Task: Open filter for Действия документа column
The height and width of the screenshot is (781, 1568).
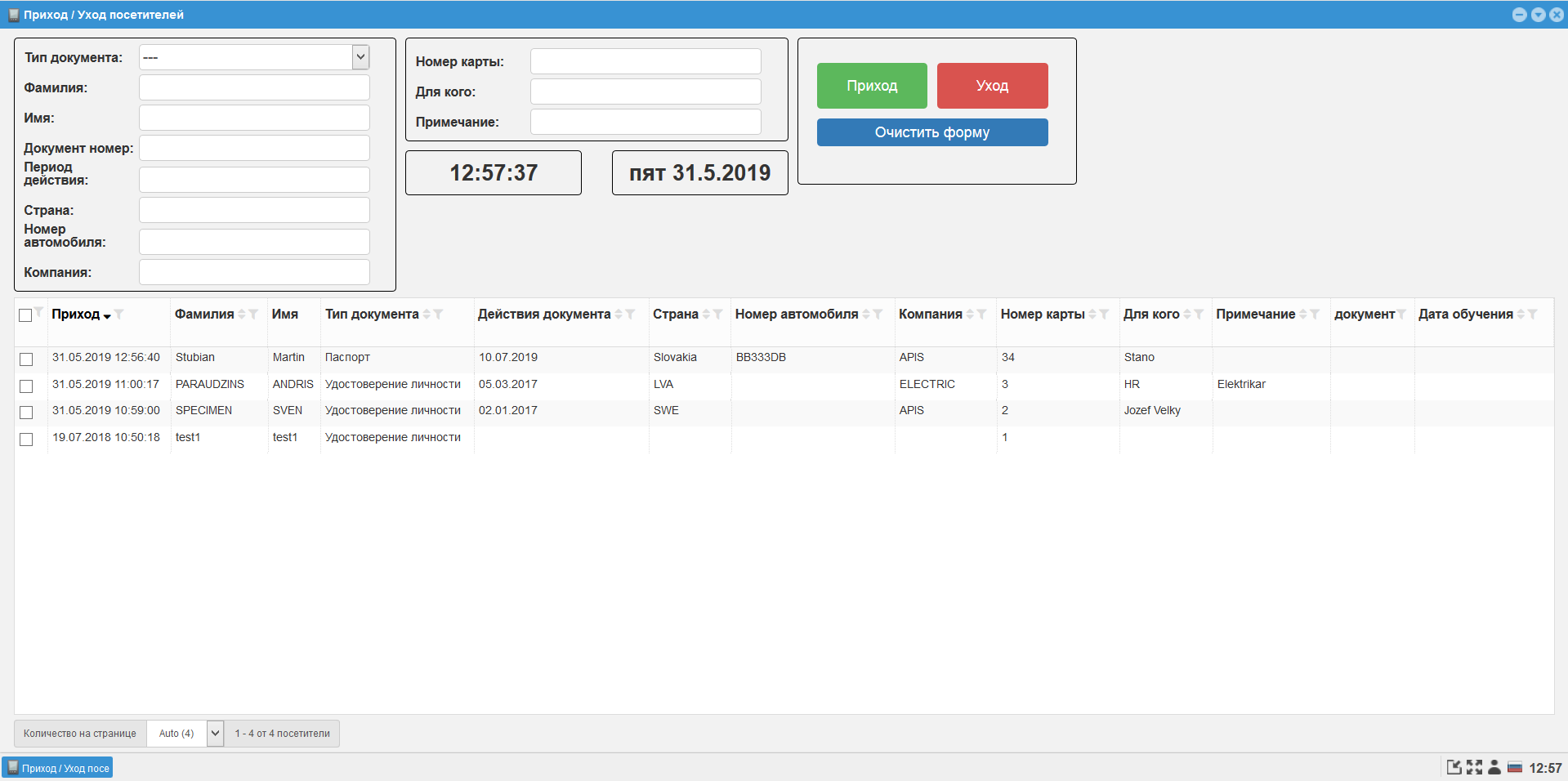Action: pos(631,315)
